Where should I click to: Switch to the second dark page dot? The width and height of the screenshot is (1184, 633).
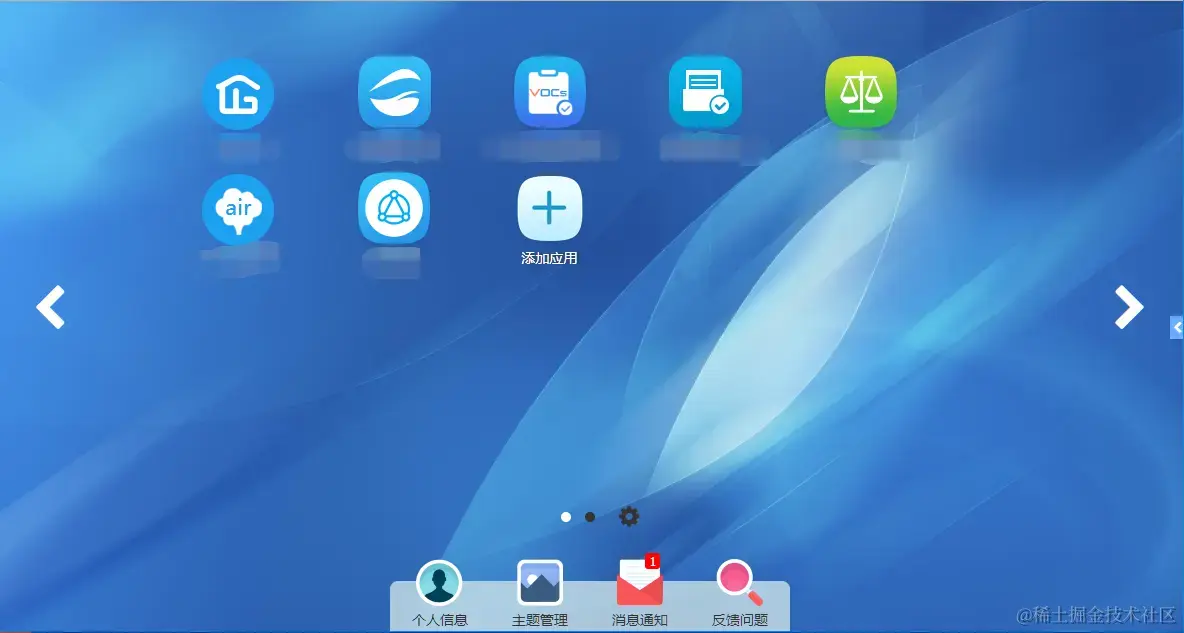[590, 517]
